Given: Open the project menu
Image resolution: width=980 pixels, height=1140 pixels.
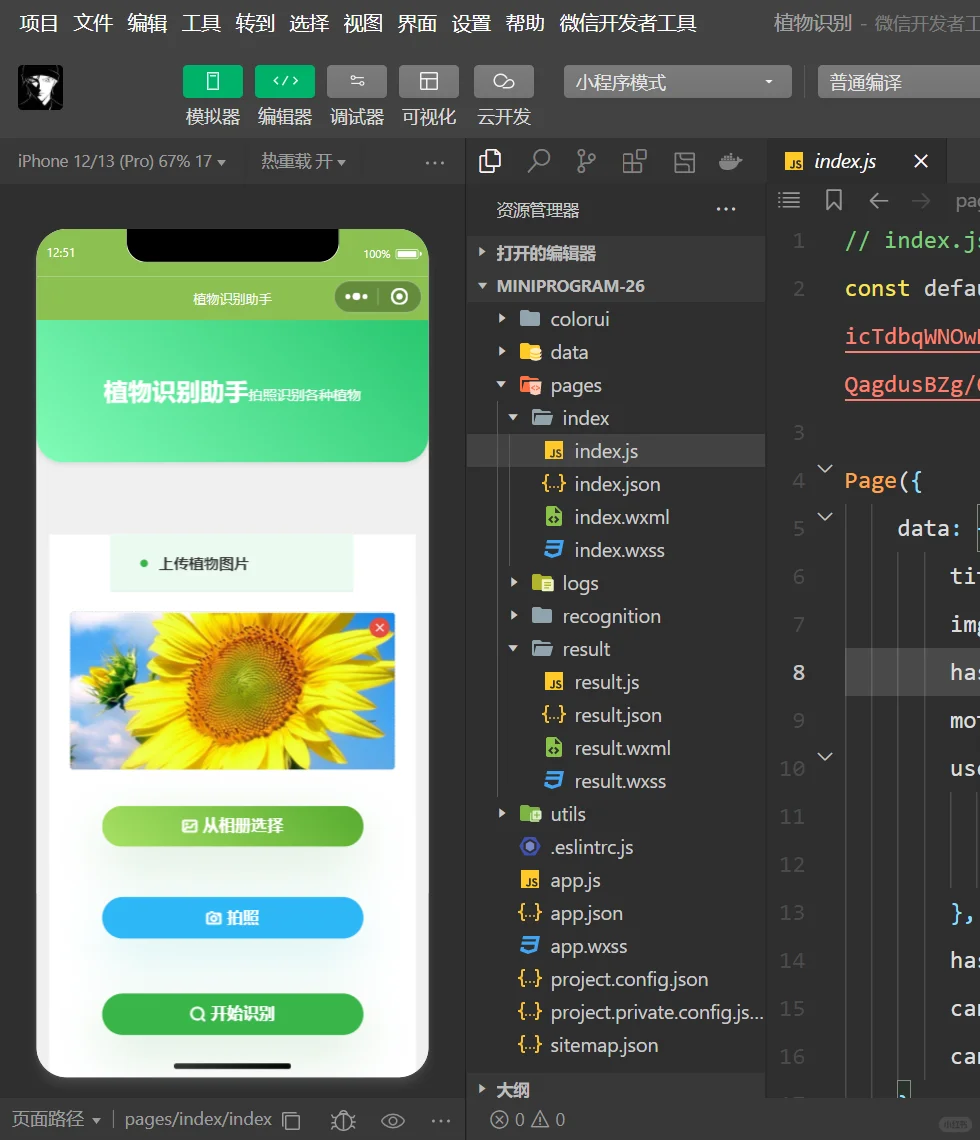Looking at the screenshot, I should coord(39,23).
